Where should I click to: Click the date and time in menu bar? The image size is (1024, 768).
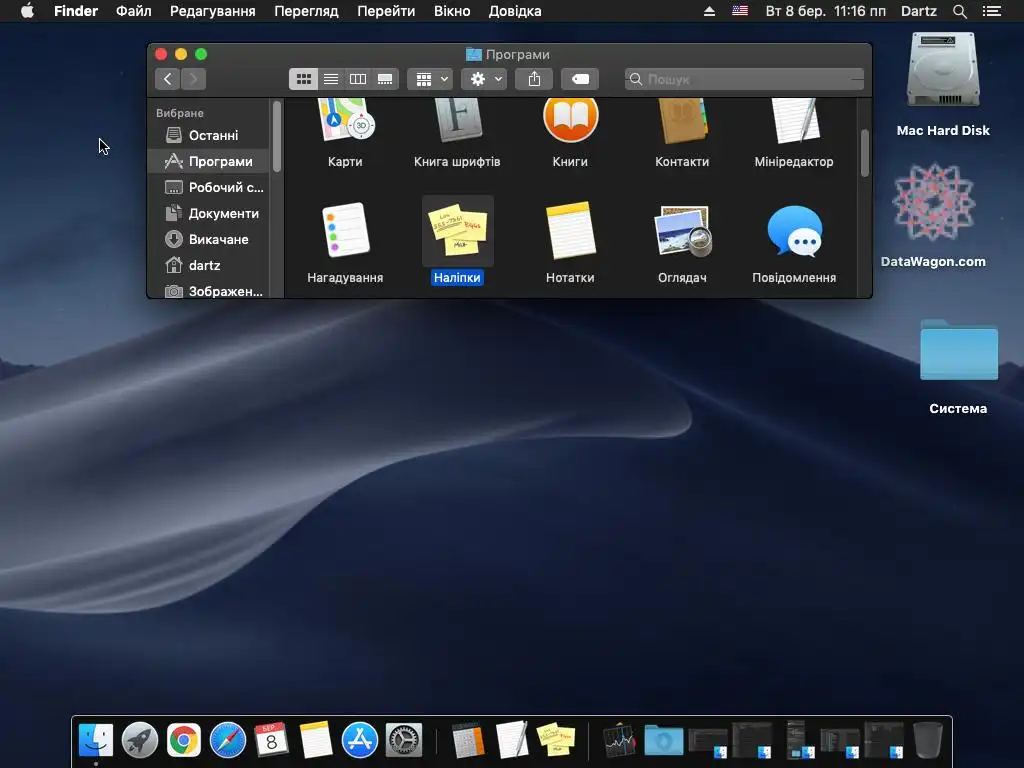[x=825, y=11]
